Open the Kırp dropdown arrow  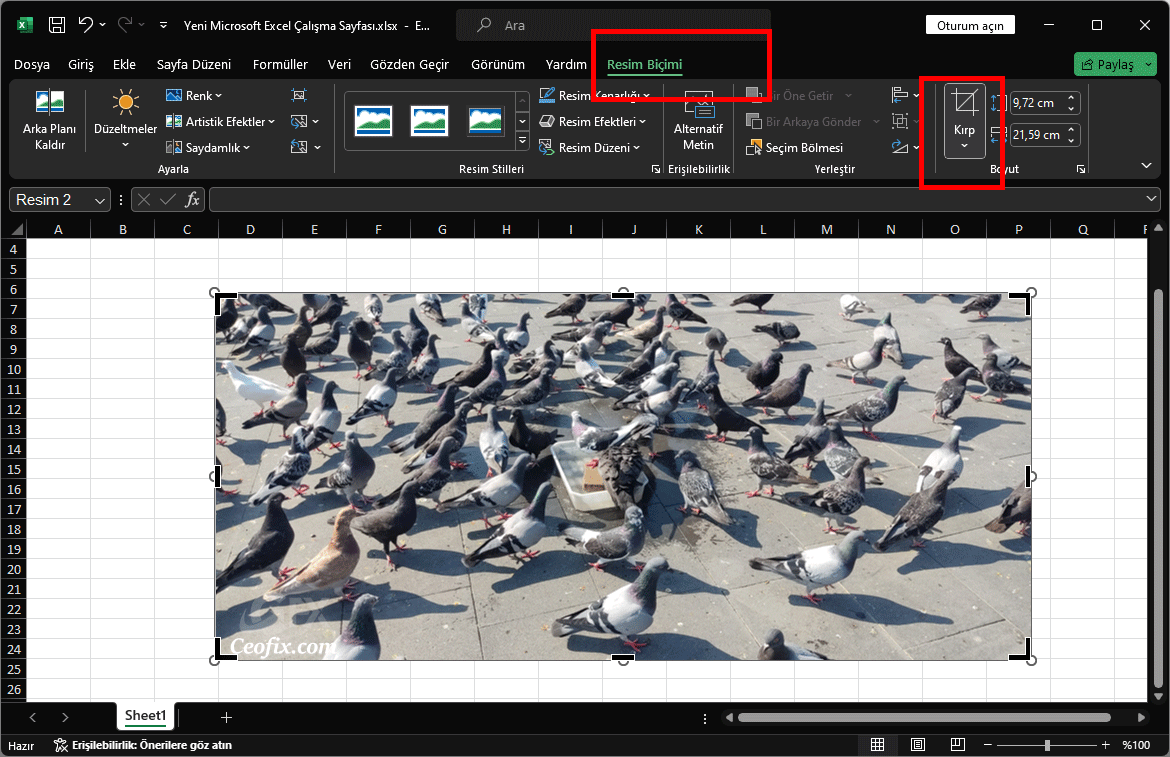[965, 147]
